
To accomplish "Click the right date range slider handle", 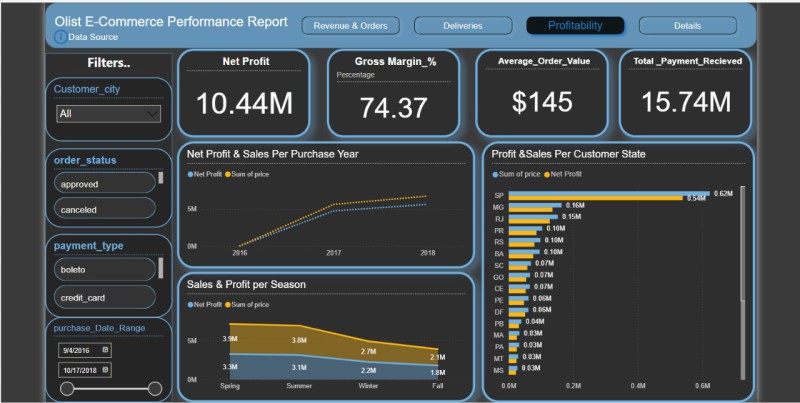I will (155, 389).
